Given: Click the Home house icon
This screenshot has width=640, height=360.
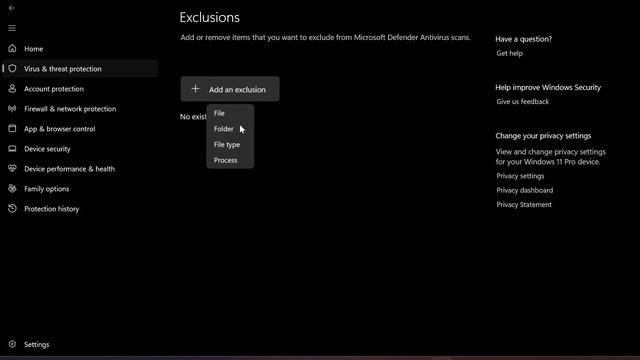Looking at the screenshot, I should pos(12,49).
